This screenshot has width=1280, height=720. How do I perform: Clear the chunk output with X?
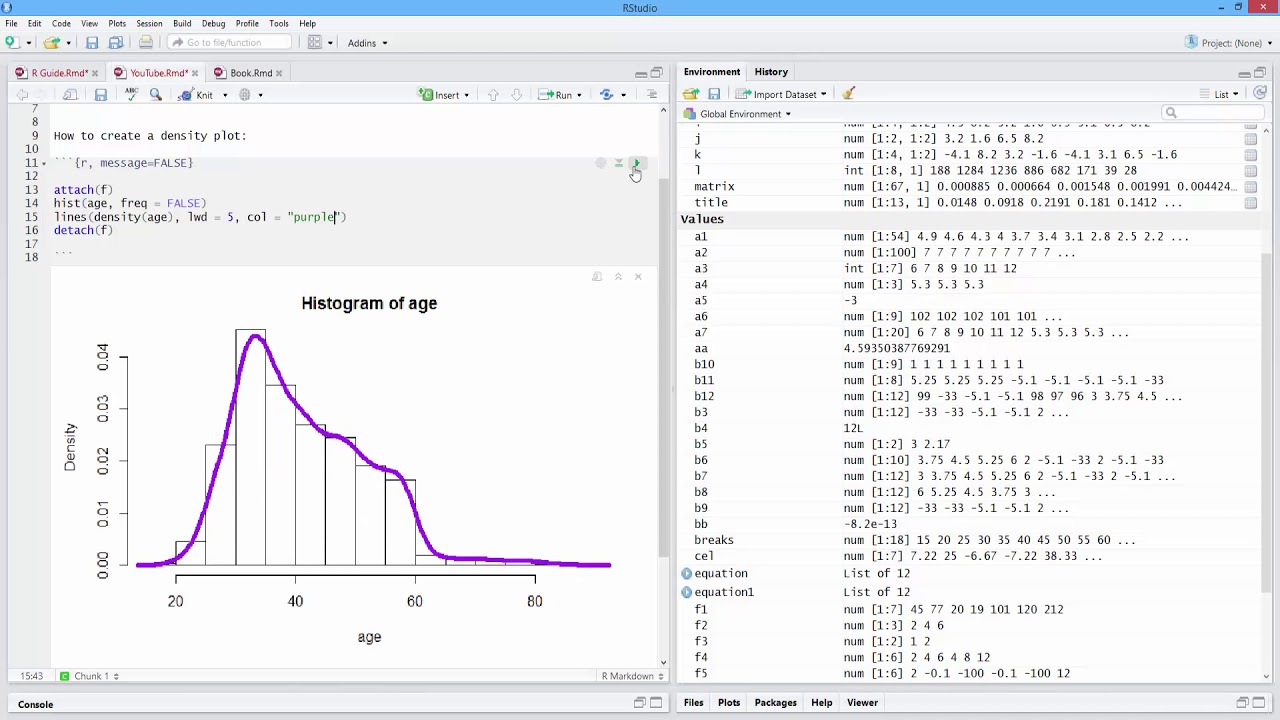638,276
